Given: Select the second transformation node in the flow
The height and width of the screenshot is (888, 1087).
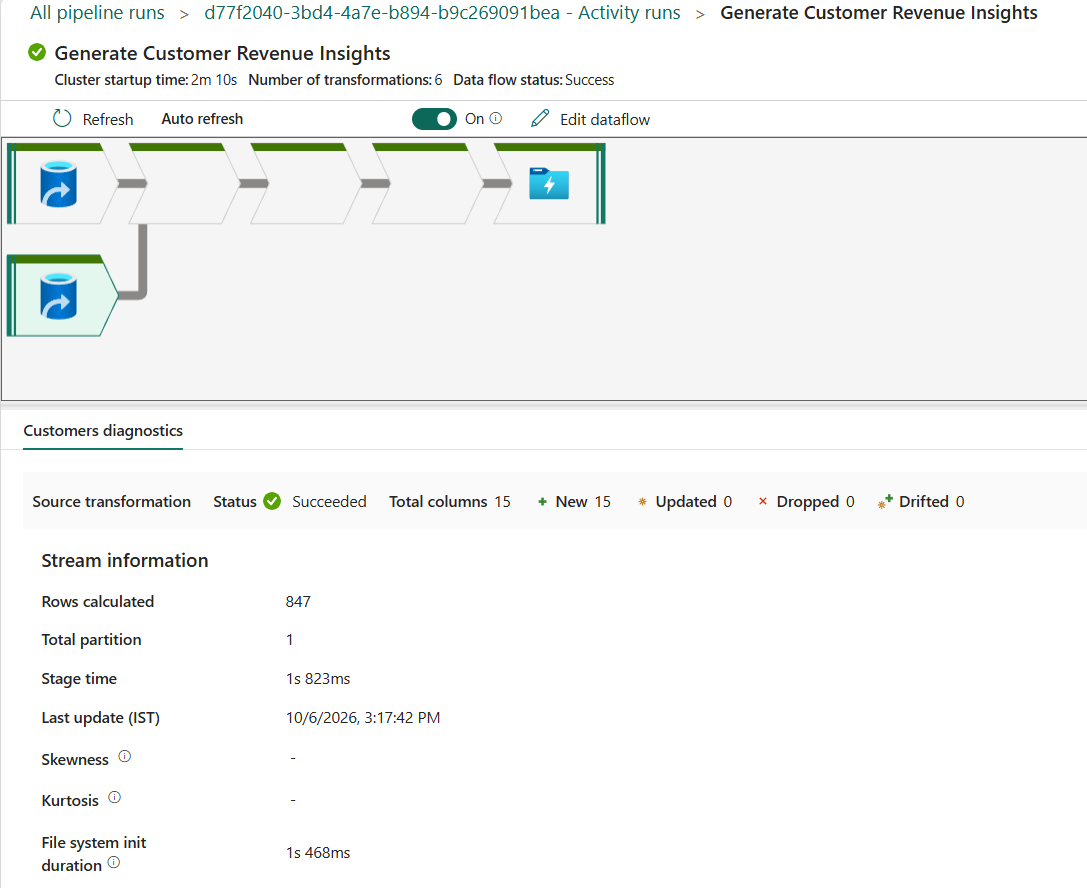Looking at the screenshot, I should tap(184, 184).
